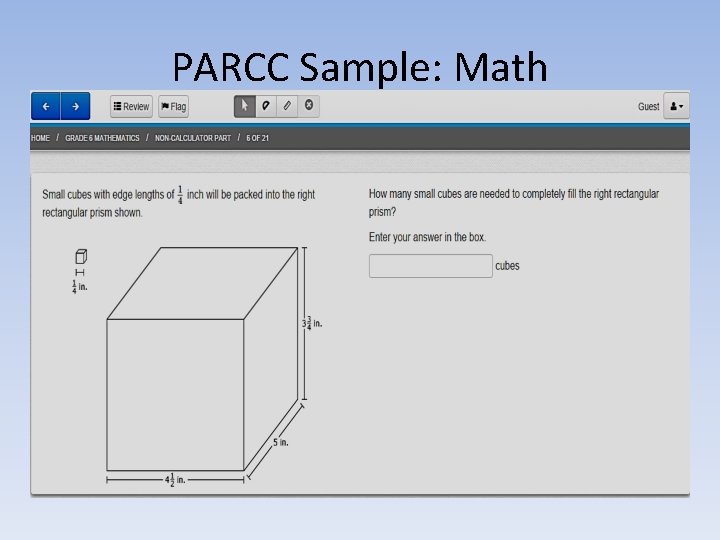720x540 pixels.
Task: Open the Guest user dropdown menu
Action: point(676,106)
